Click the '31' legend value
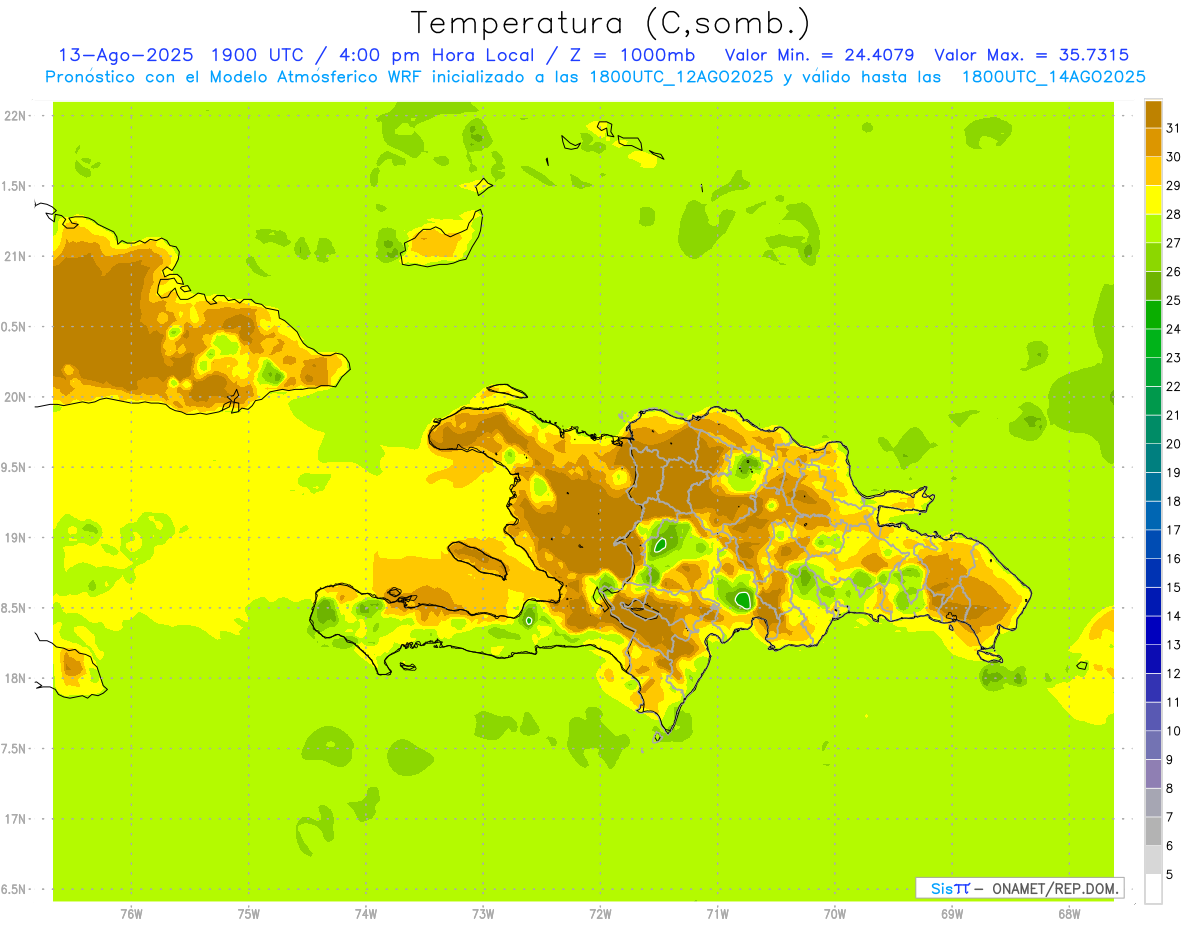This screenshot has height=927, width=1200. point(1173,127)
